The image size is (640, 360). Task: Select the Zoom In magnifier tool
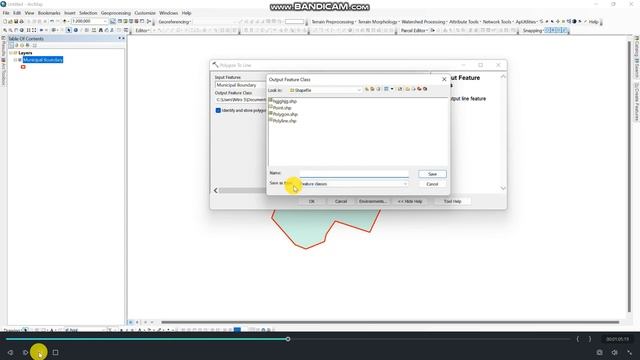(5, 30)
